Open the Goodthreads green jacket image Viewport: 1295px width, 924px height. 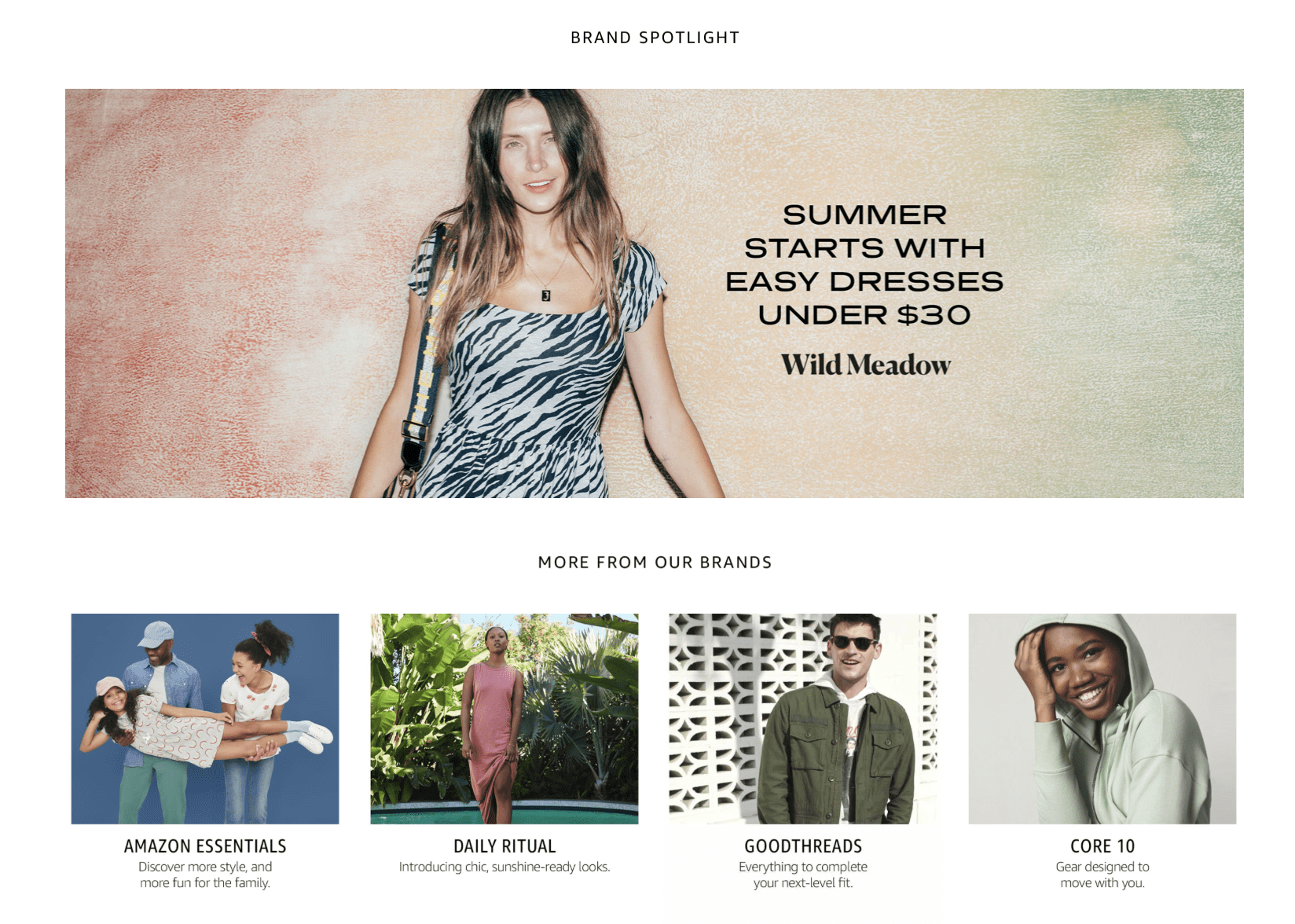click(803, 719)
